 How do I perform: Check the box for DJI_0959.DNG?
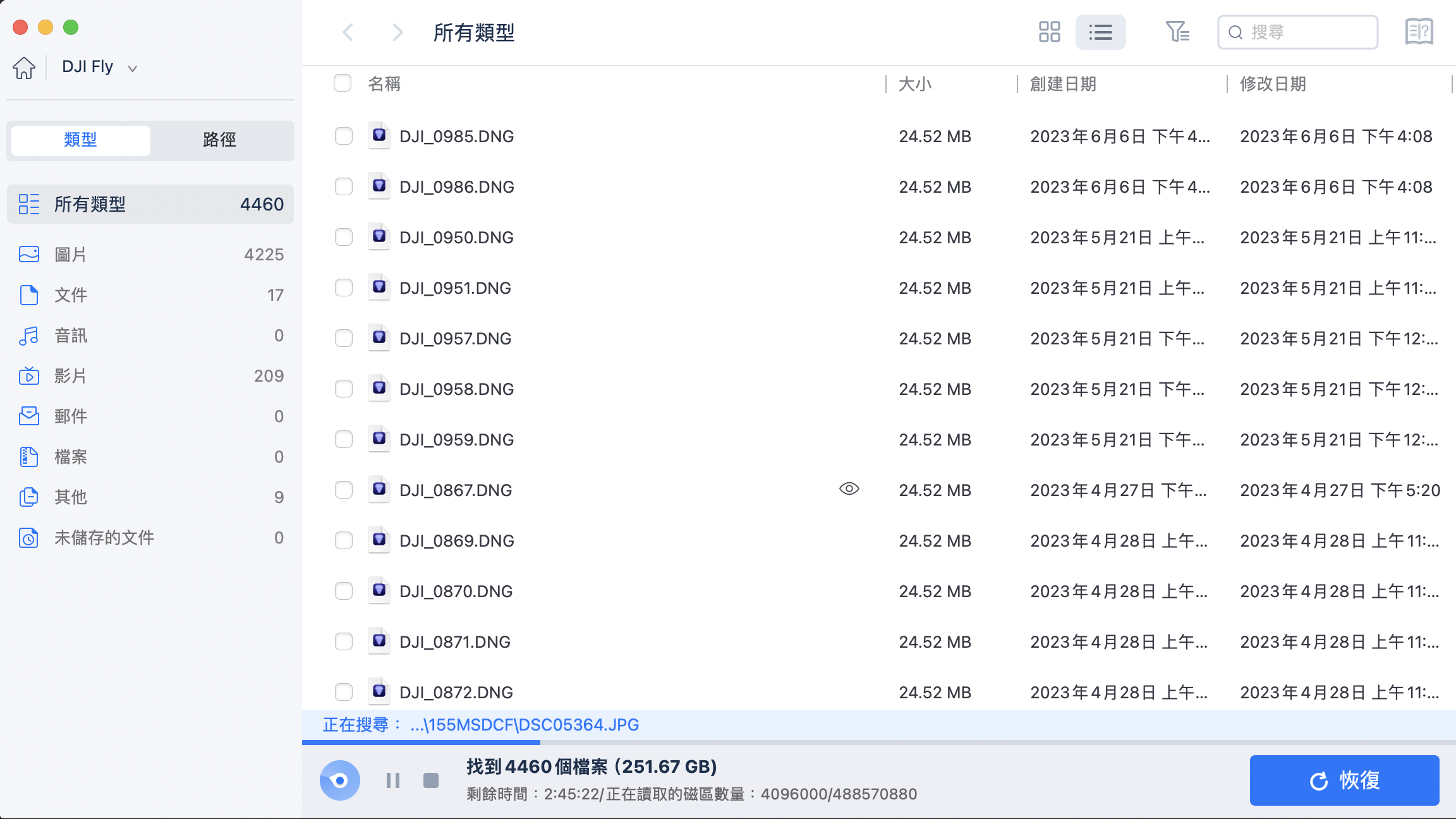(344, 439)
